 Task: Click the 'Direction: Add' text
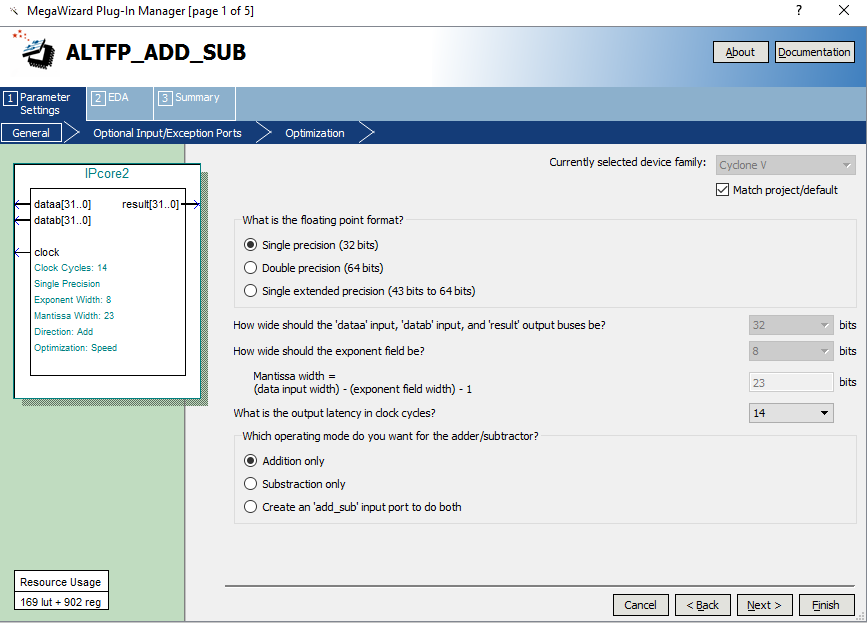pyautogui.click(x=64, y=332)
